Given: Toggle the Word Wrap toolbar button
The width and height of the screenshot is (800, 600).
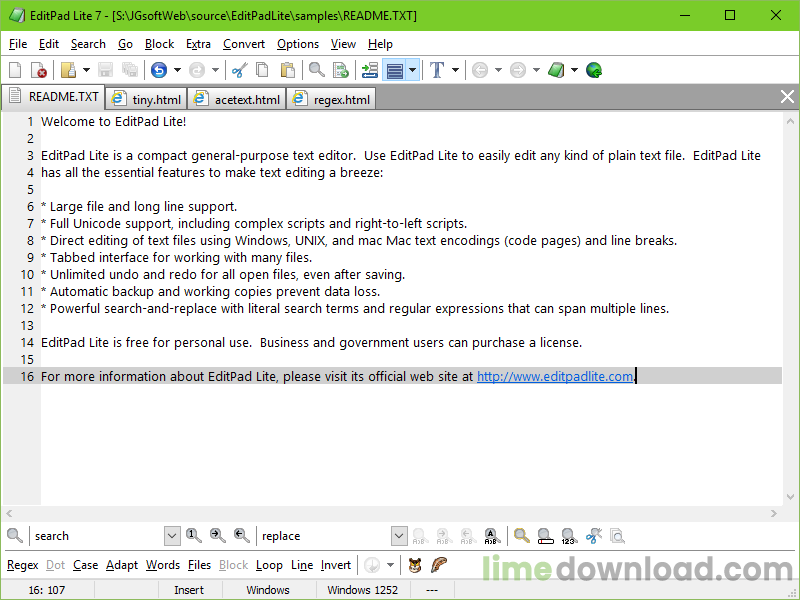Looking at the screenshot, I should [x=395, y=70].
